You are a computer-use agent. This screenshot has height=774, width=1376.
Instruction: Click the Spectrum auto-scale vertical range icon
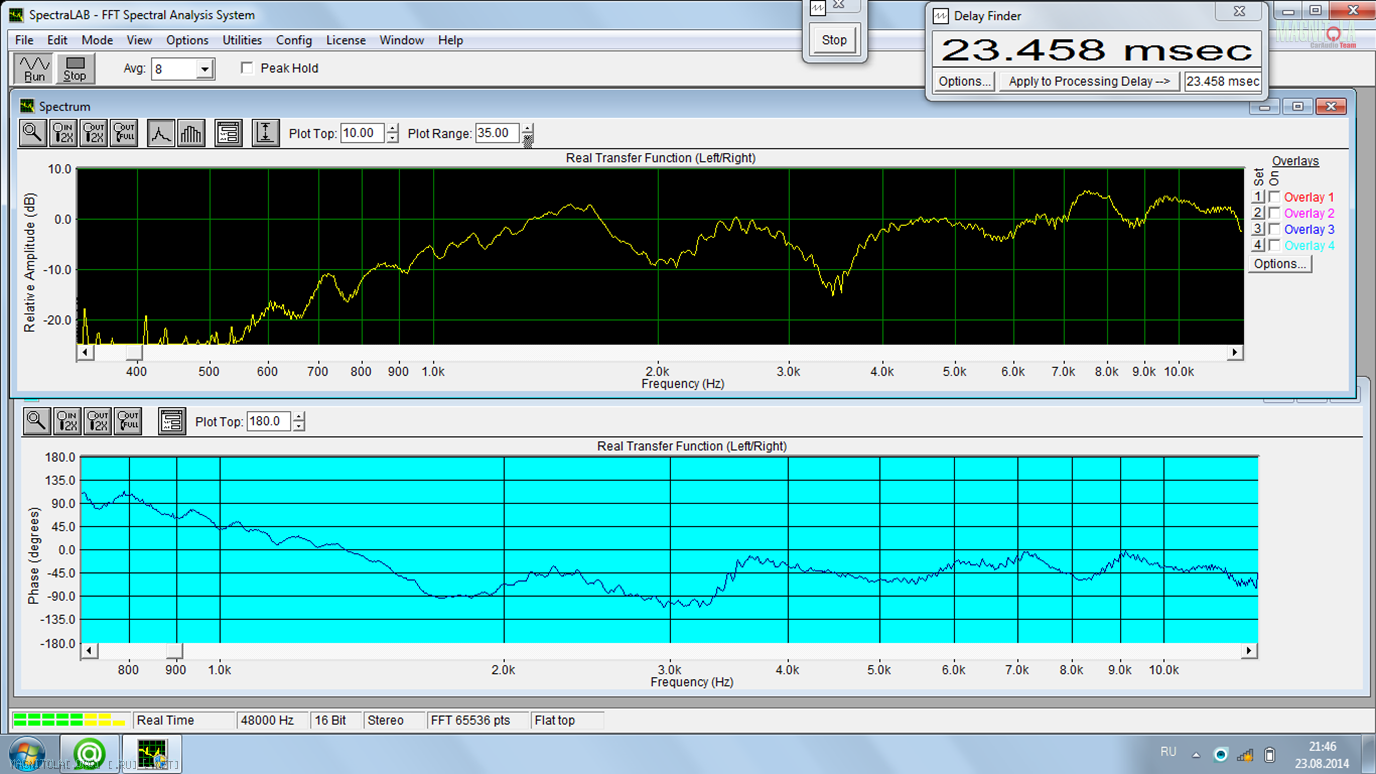coord(265,133)
